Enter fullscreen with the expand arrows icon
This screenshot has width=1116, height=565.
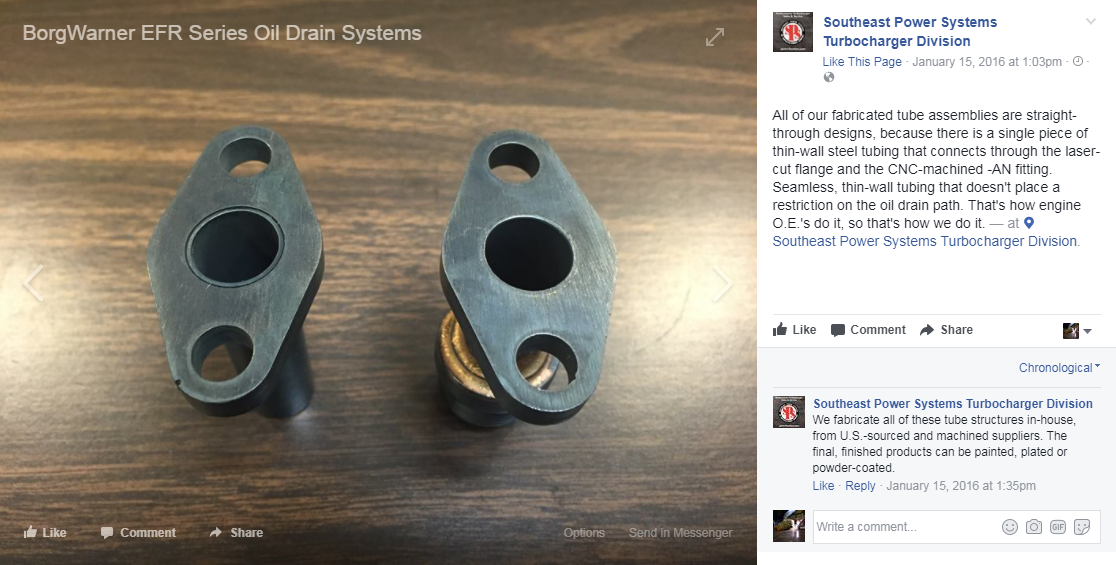(715, 37)
